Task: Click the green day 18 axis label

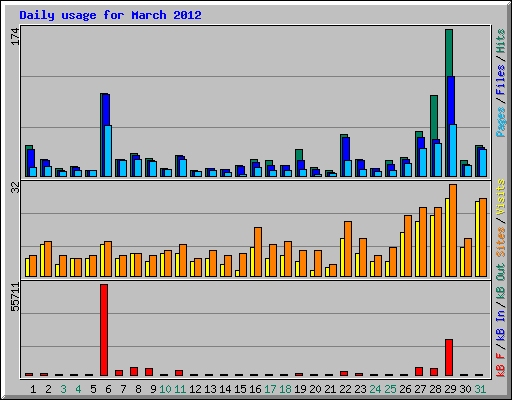Action: (x=285, y=389)
